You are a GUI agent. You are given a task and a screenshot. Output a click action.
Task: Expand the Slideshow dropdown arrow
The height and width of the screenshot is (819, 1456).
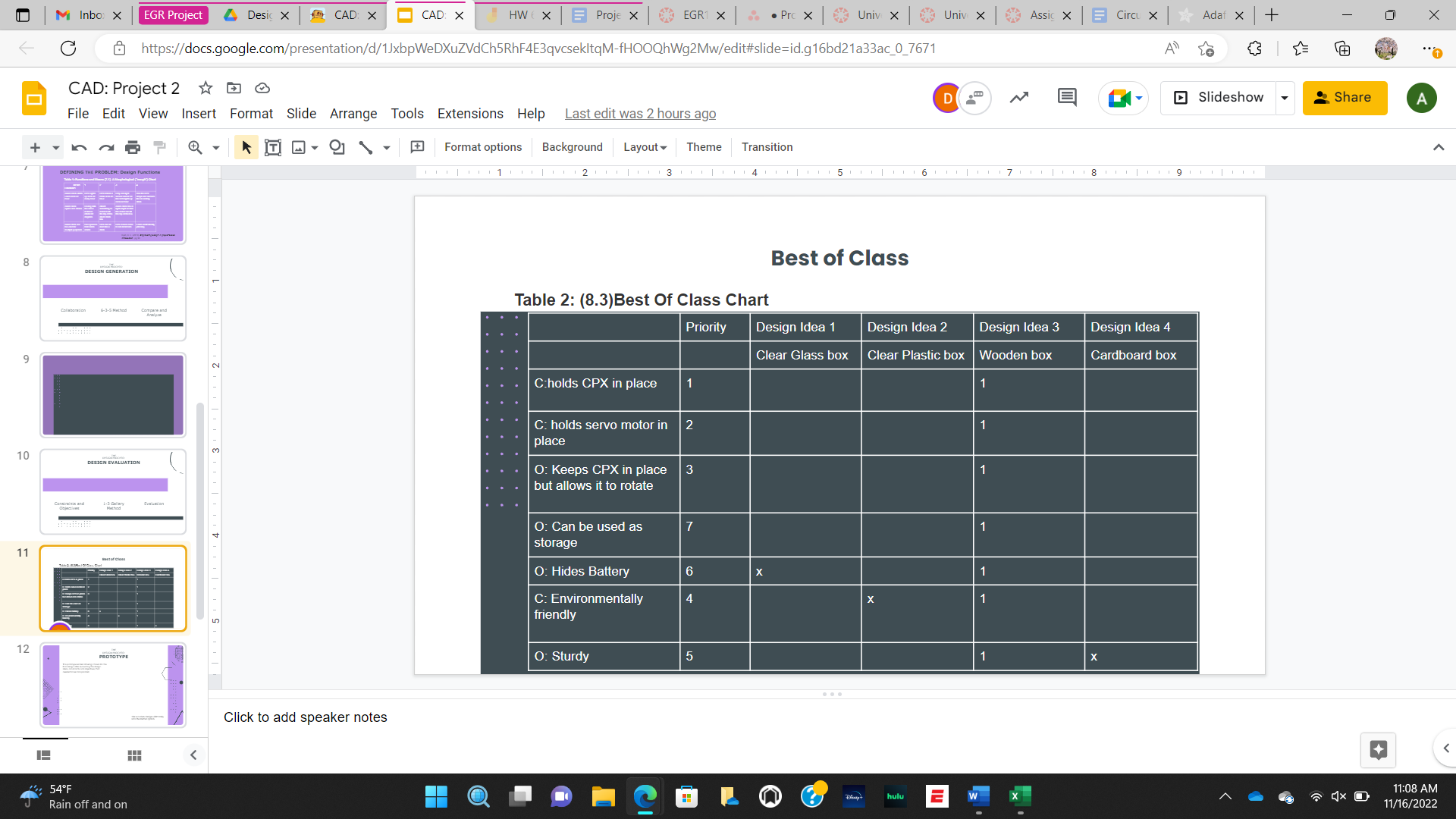[1285, 98]
